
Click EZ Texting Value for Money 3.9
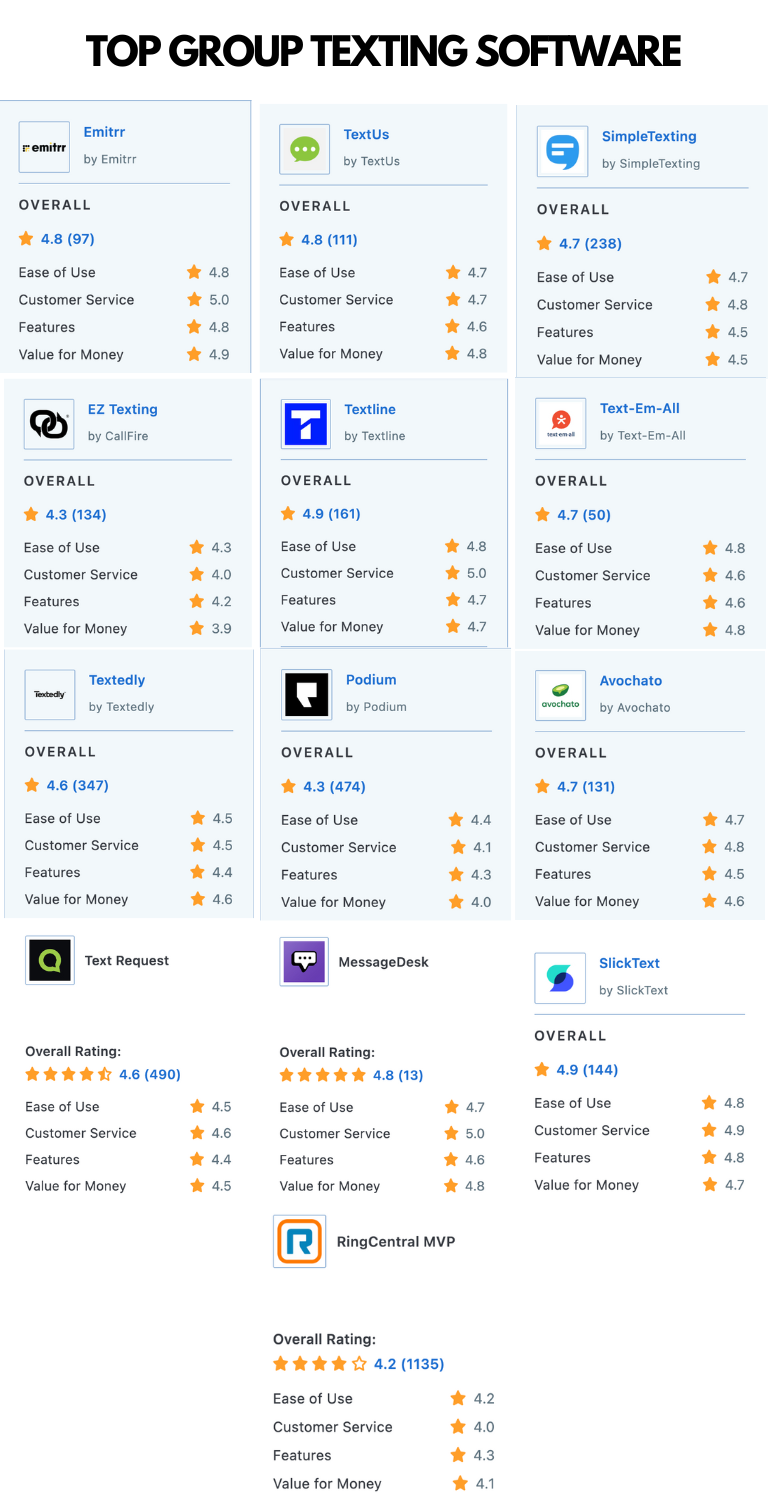222,629
